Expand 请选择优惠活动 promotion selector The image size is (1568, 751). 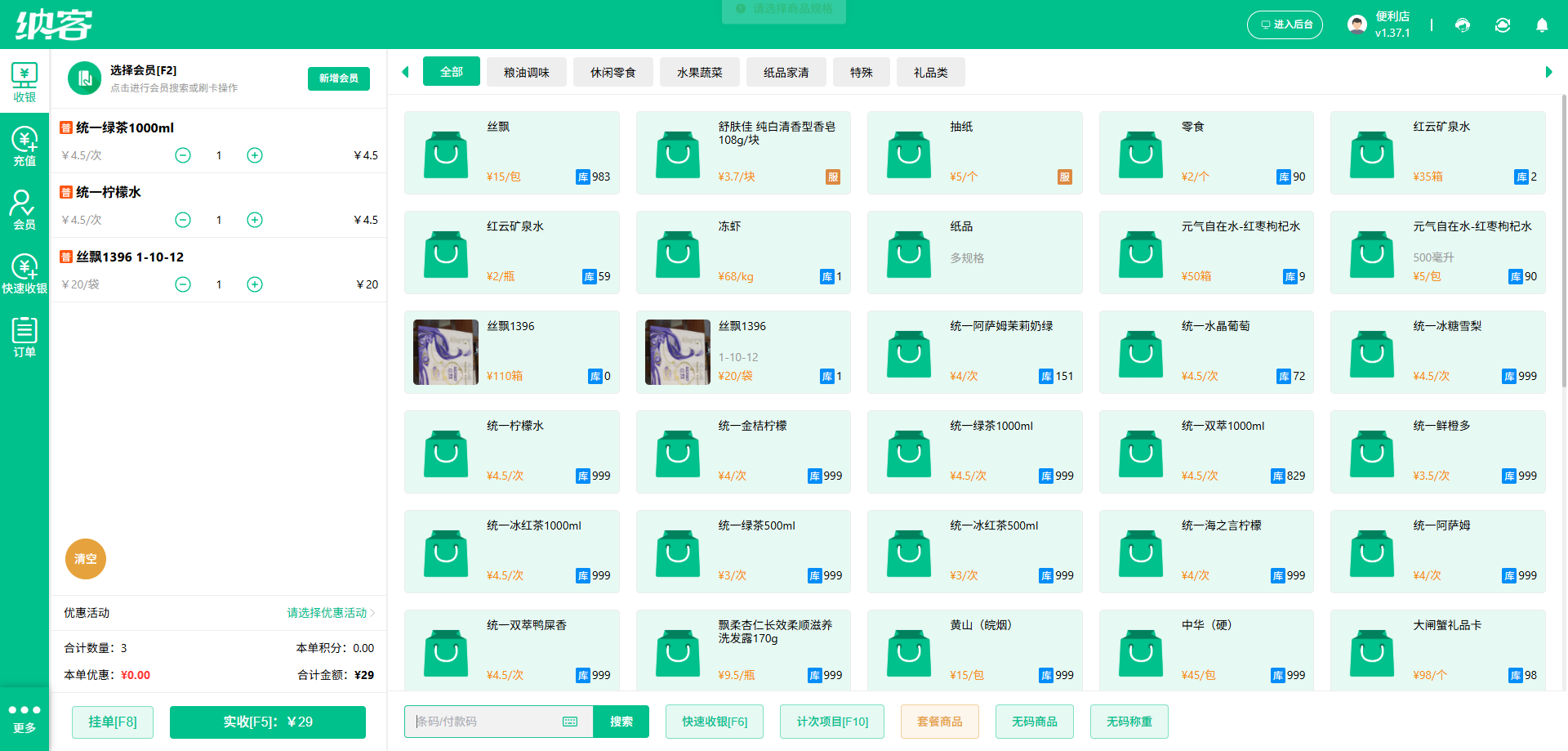(331, 613)
